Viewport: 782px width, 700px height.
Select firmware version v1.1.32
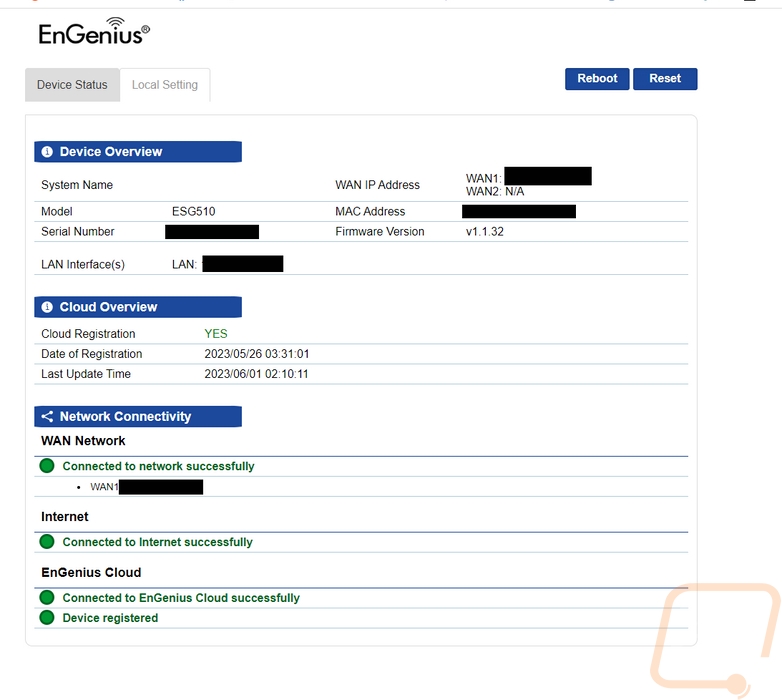tap(485, 231)
